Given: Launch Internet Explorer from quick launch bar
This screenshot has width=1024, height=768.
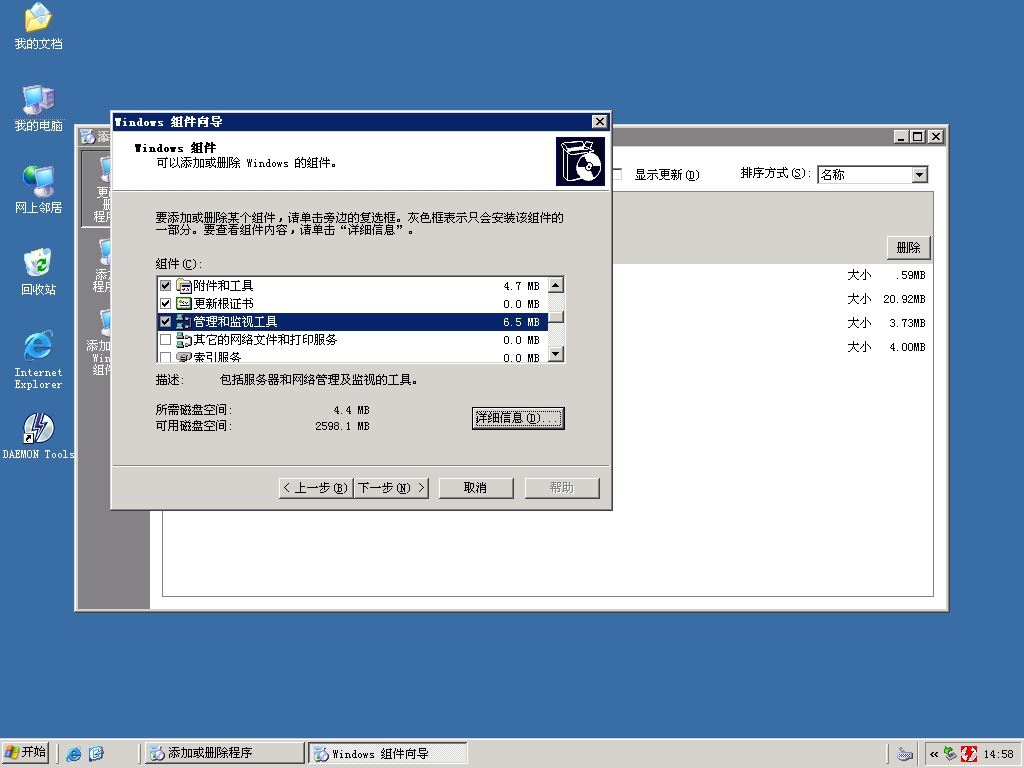Looking at the screenshot, I should 74,754.
